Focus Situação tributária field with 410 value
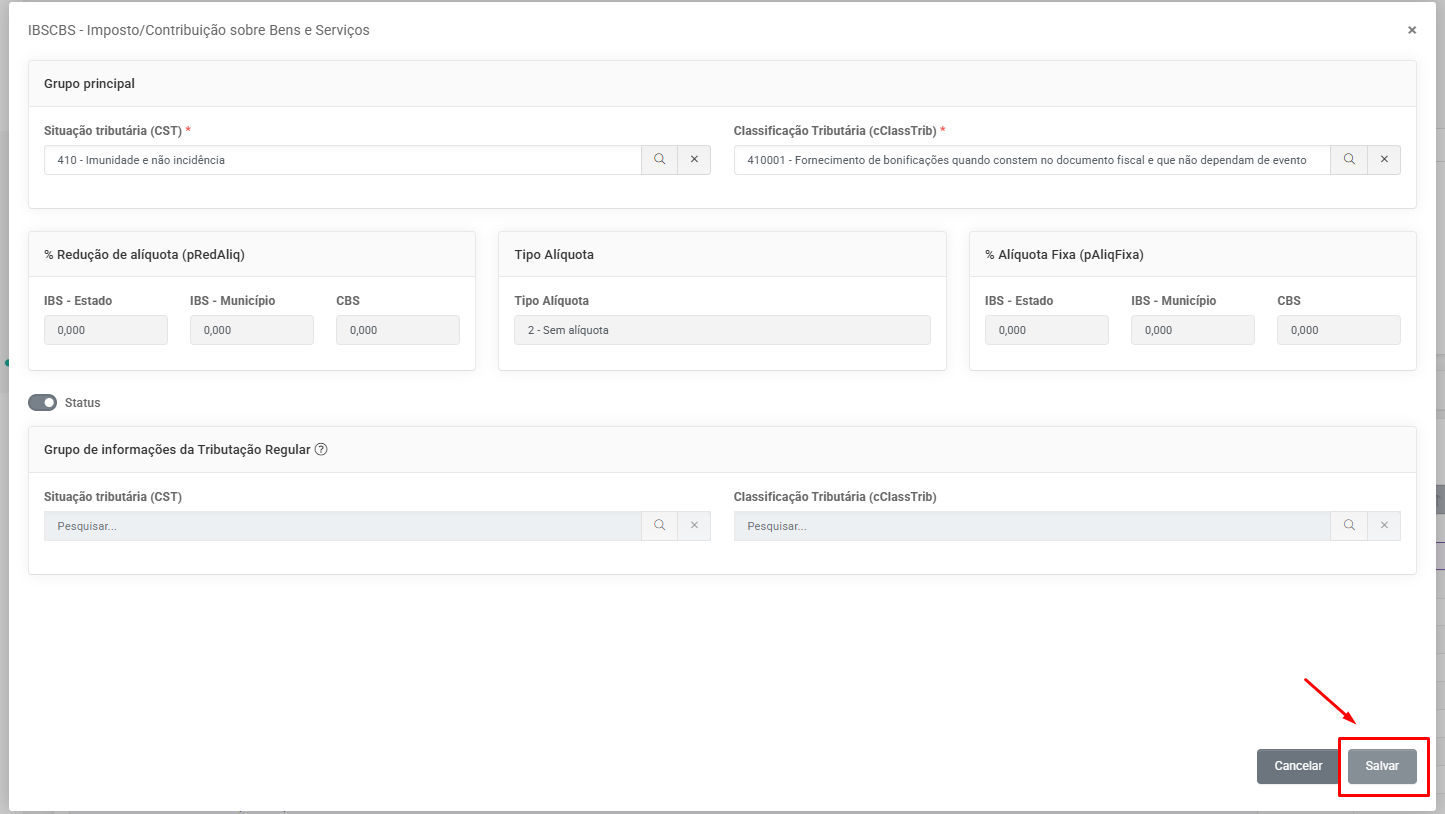The width and height of the screenshot is (1445, 814). click(x=342, y=160)
